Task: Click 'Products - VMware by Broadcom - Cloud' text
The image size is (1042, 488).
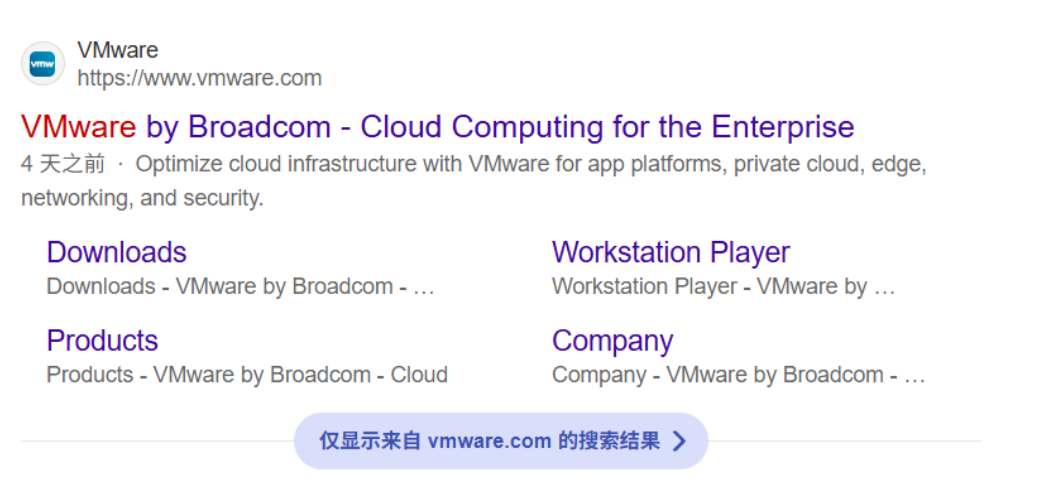Action: pos(246,375)
